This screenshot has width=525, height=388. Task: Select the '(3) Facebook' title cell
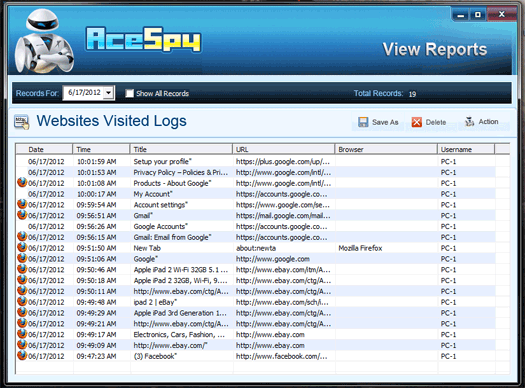(155, 356)
